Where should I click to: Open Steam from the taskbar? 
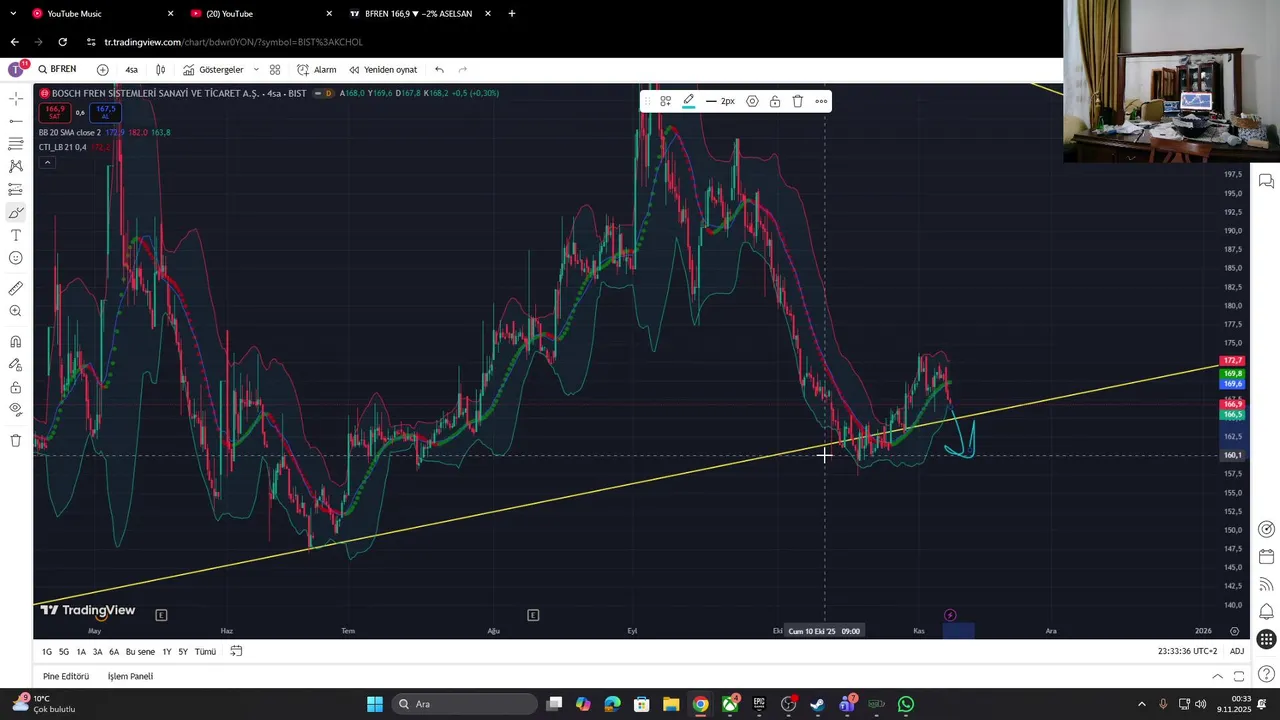point(817,704)
